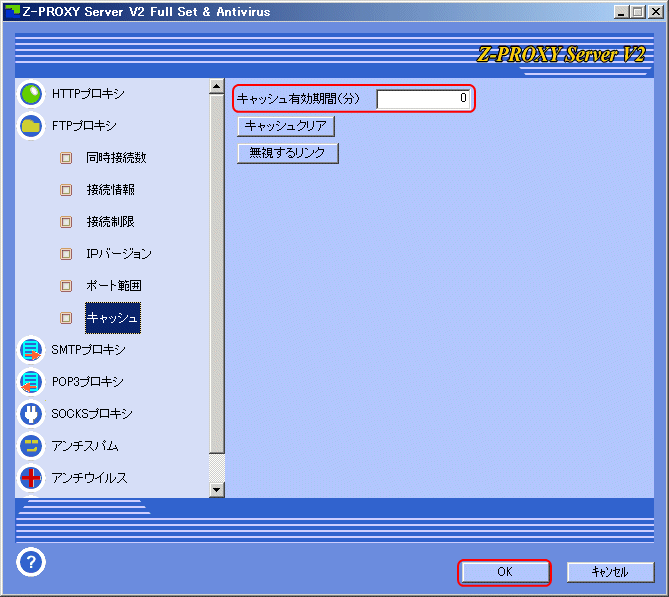Select POP3プロキシ in the sidebar
The width and height of the screenshot is (669, 597).
point(87,382)
